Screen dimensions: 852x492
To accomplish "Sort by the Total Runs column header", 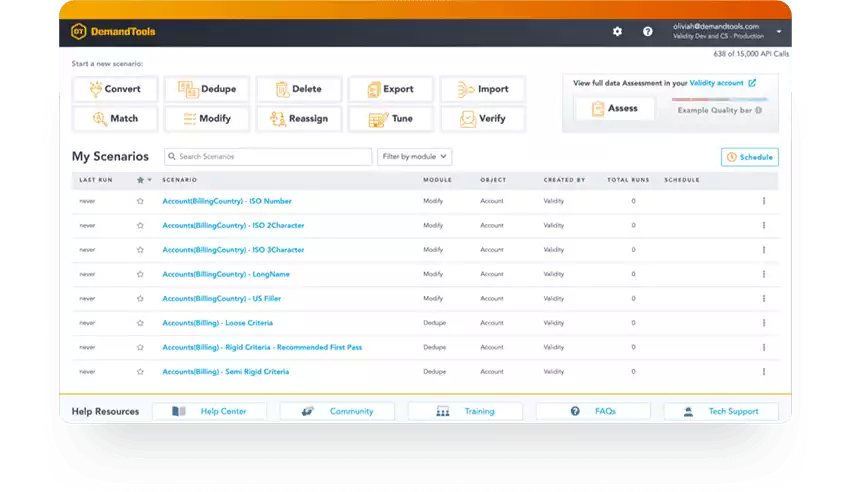I will coord(628,180).
